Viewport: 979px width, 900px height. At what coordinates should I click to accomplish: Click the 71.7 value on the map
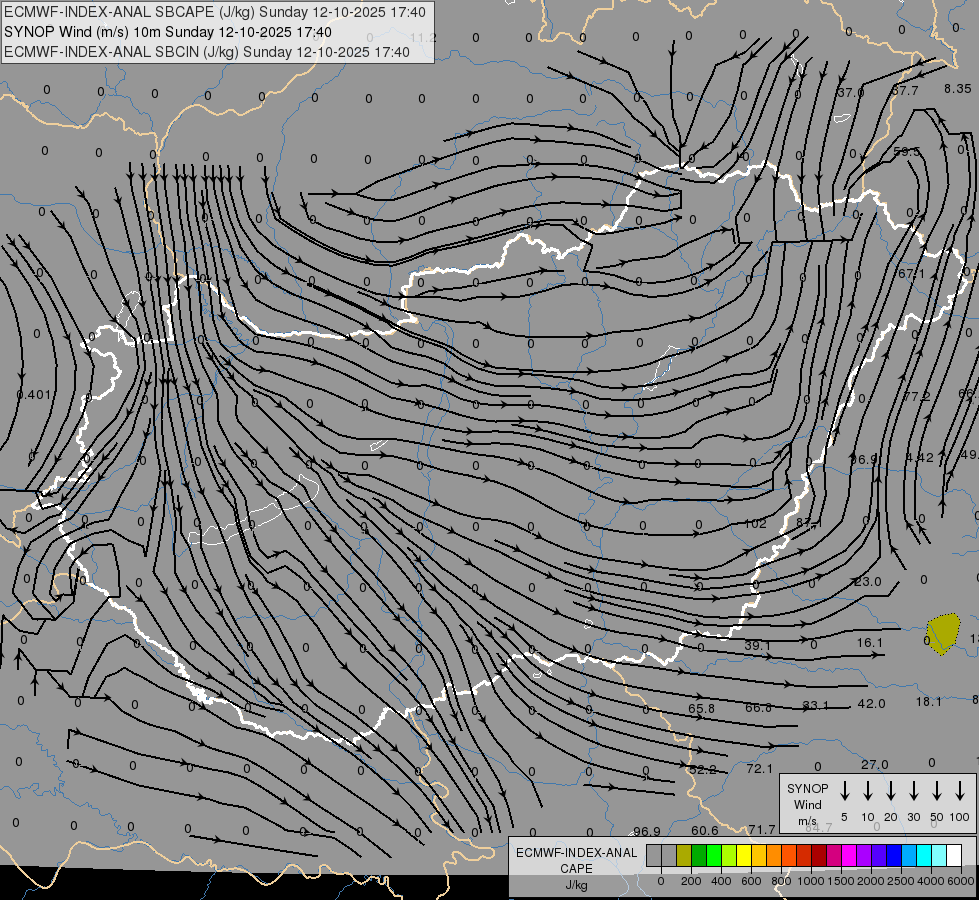point(762,829)
